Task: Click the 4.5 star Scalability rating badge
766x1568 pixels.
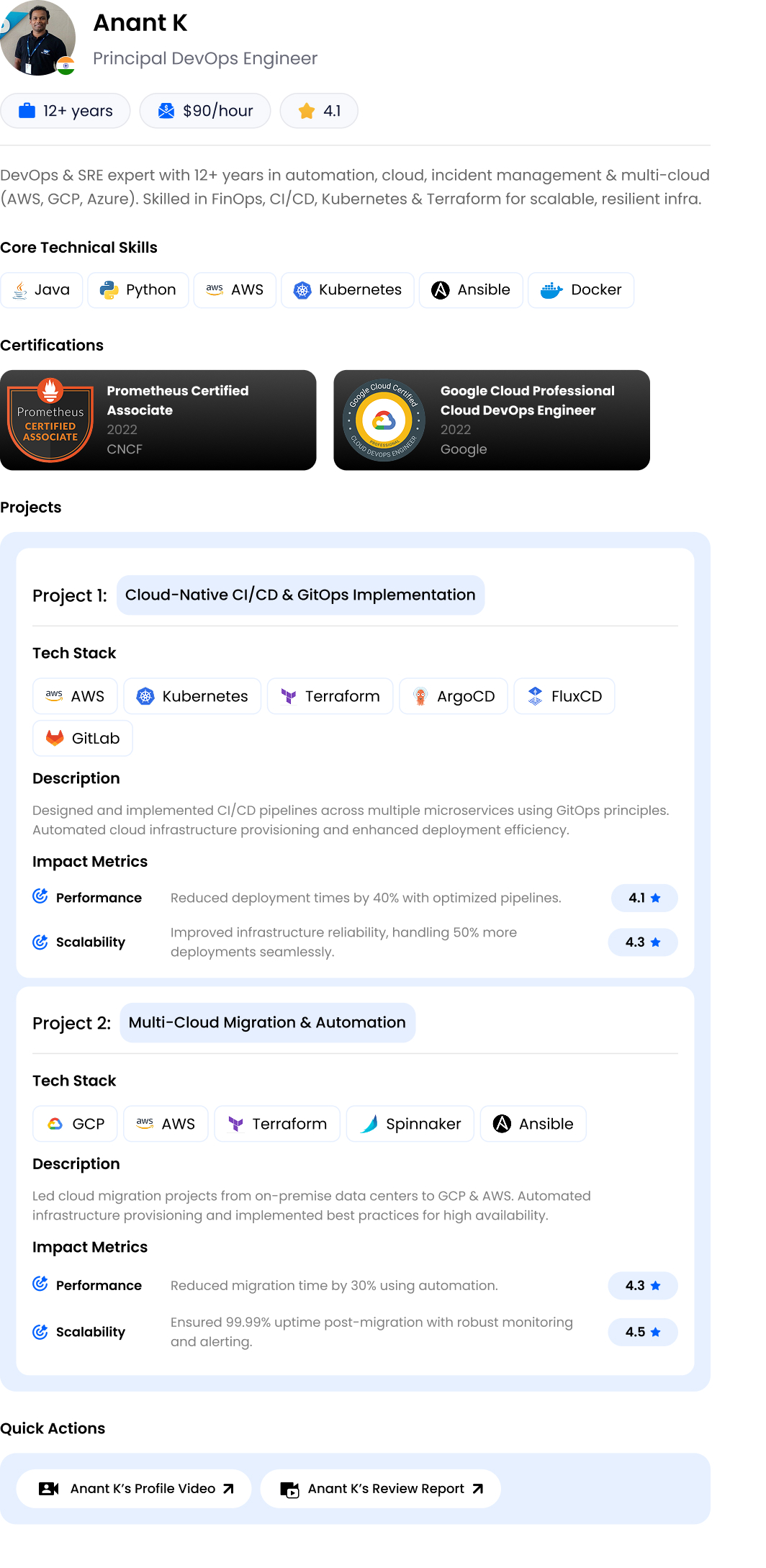Action: [643, 1332]
